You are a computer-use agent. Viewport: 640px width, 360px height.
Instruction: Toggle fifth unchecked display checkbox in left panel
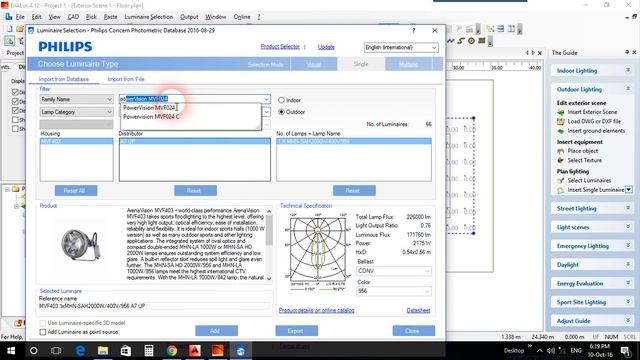tap(15, 129)
